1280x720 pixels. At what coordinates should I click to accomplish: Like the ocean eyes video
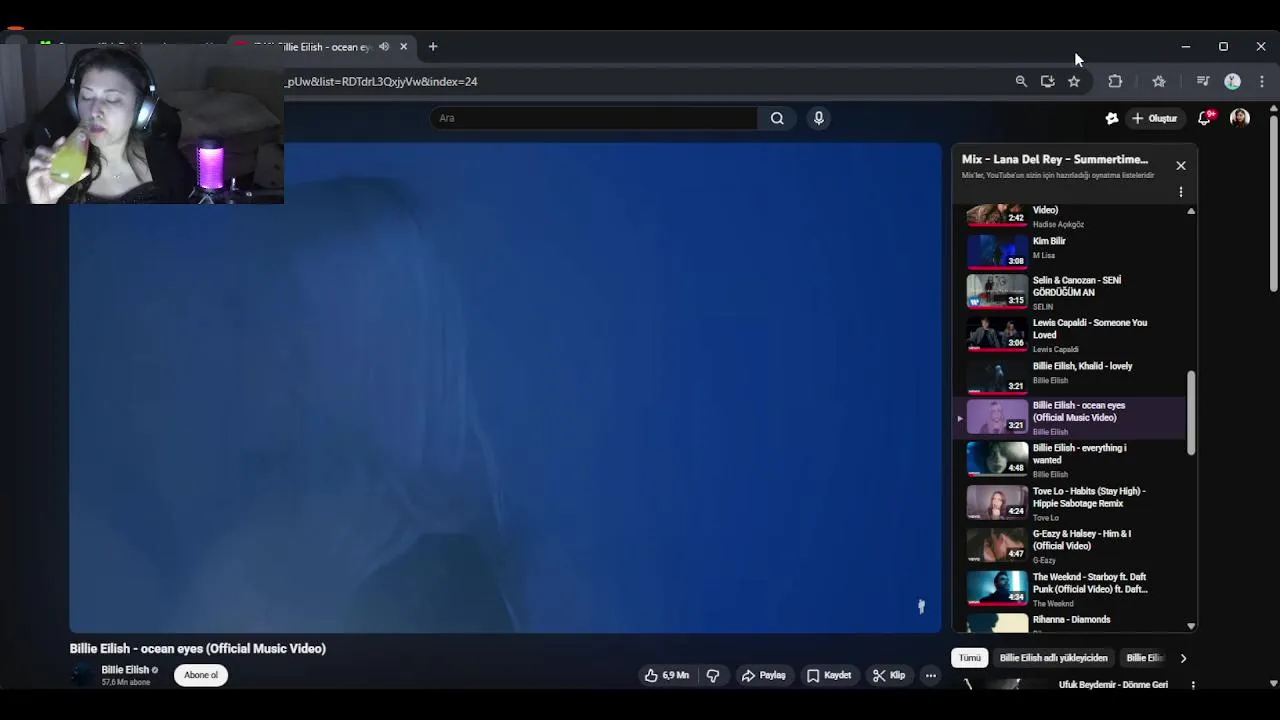coord(667,675)
